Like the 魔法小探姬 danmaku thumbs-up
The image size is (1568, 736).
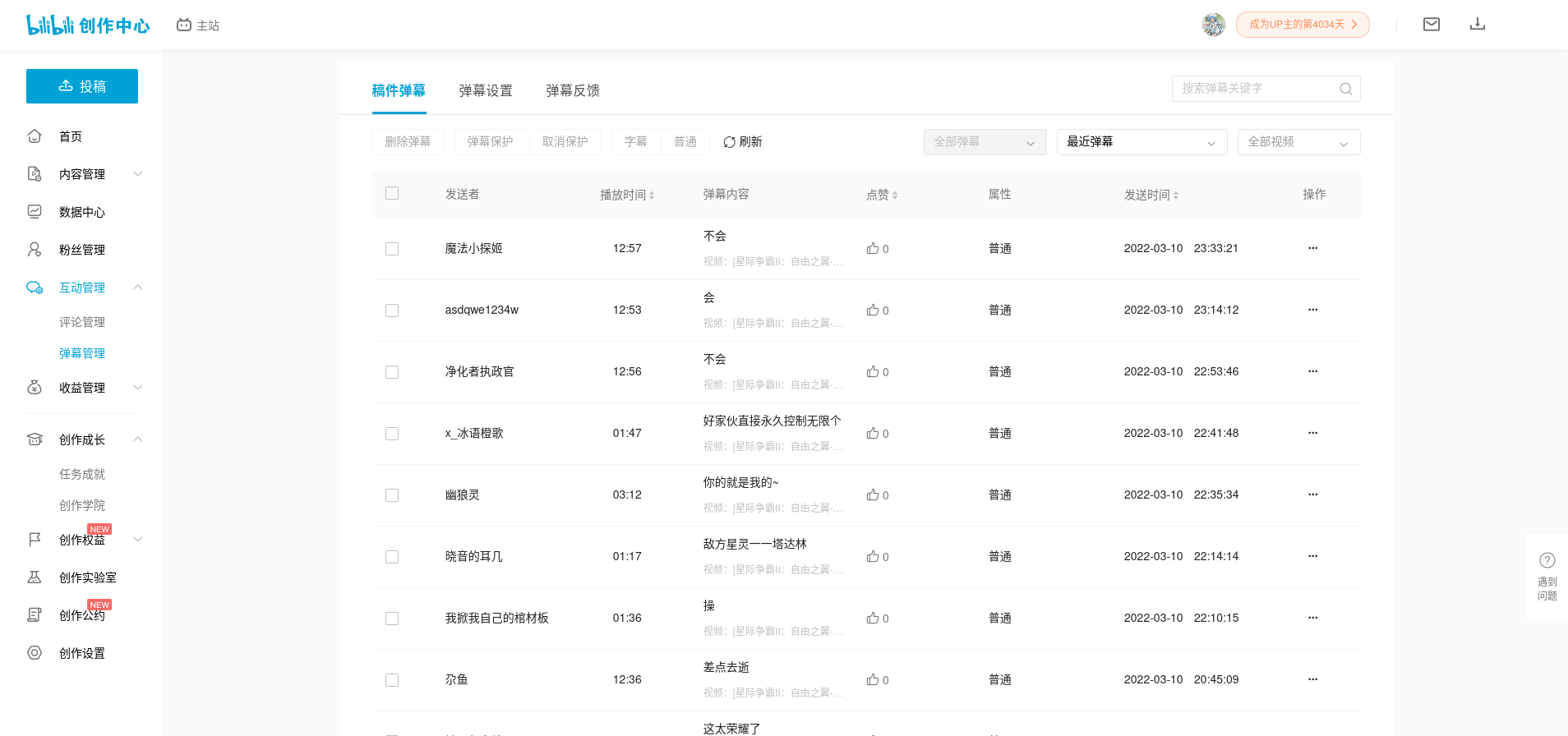click(873, 248)
